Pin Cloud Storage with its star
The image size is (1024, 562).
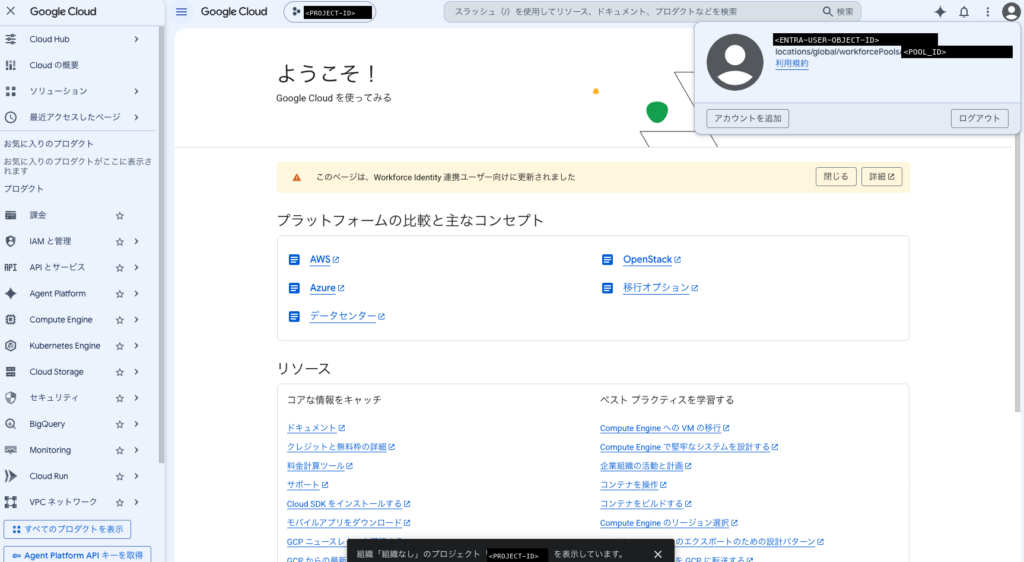click(x=120, y=372)
